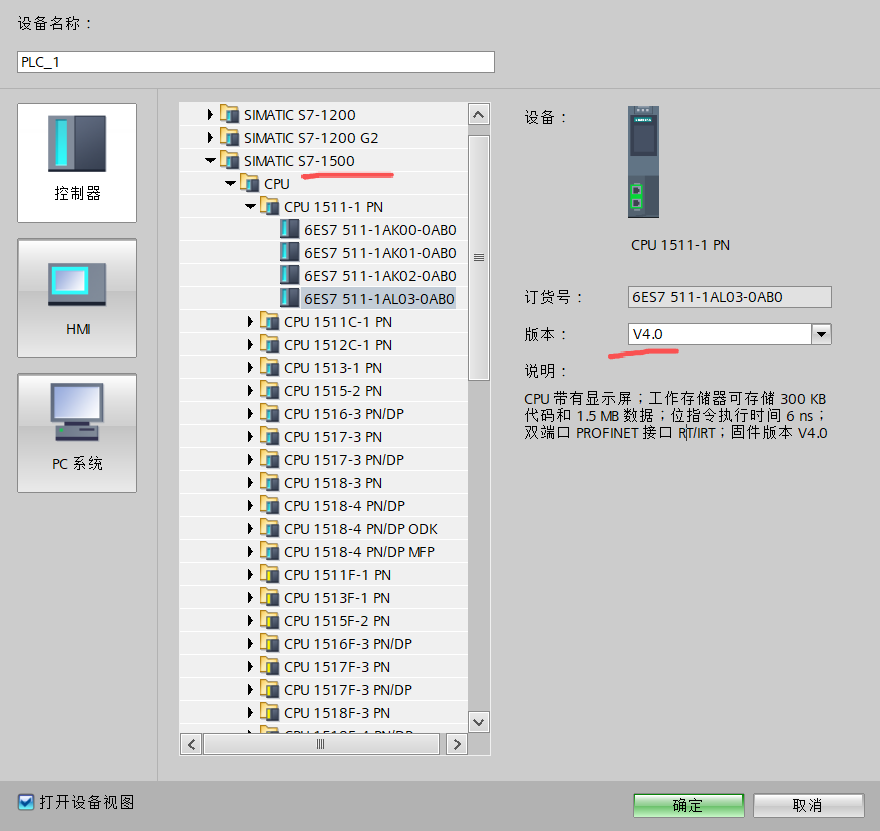Collapse the CPU tree node

click(230, 183)
